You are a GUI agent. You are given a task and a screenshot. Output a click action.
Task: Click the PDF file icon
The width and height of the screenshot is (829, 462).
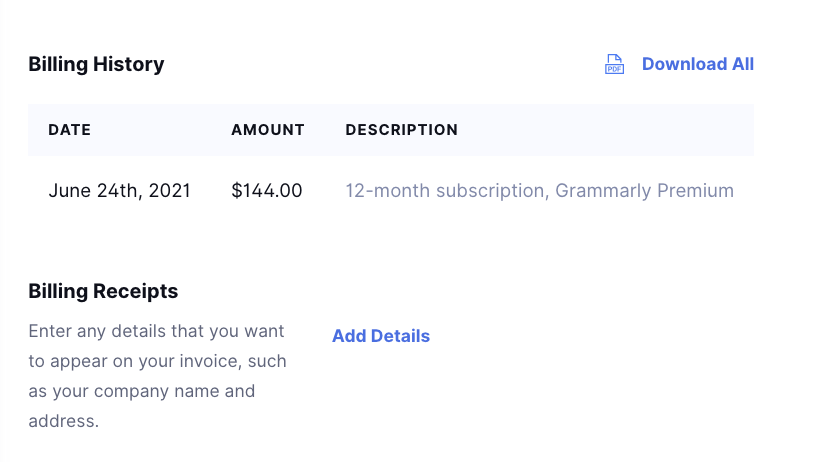pos(614,65)
